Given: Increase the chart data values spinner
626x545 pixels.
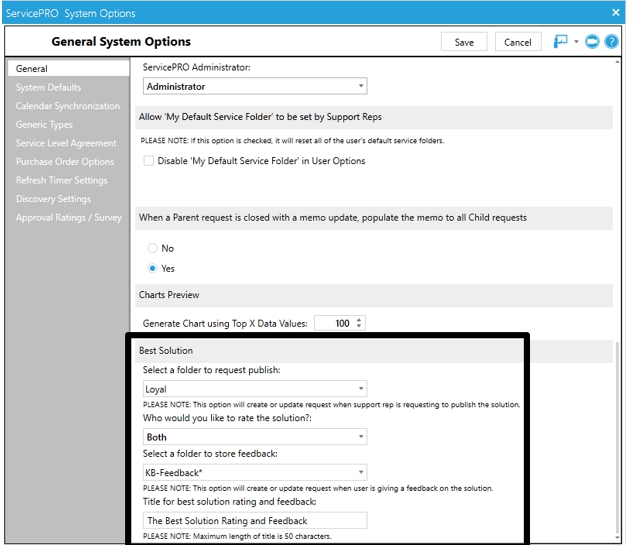Looking at the screenshot, I should (x=359, y=320).
